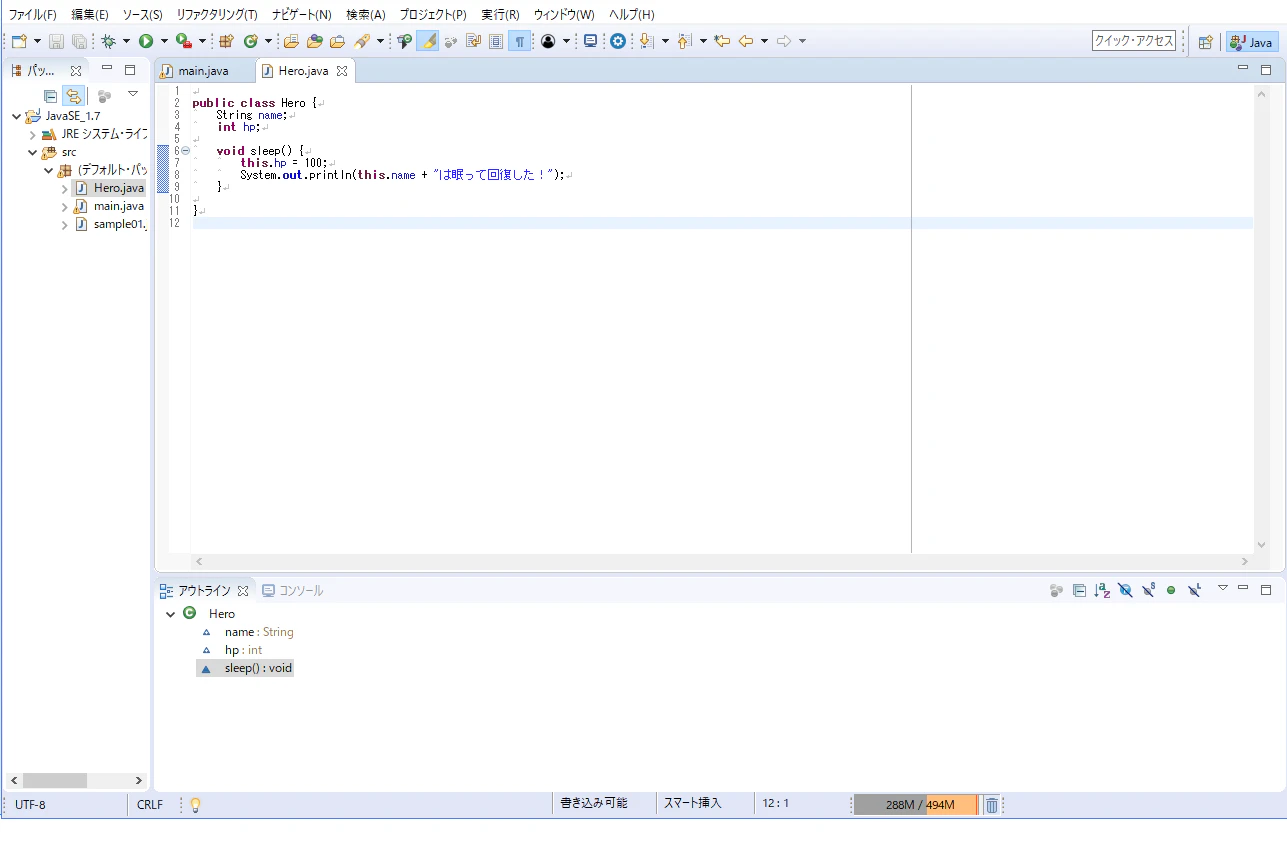Go to last edit location
This screenshot has height=845, width=1287.
(722, 41)
